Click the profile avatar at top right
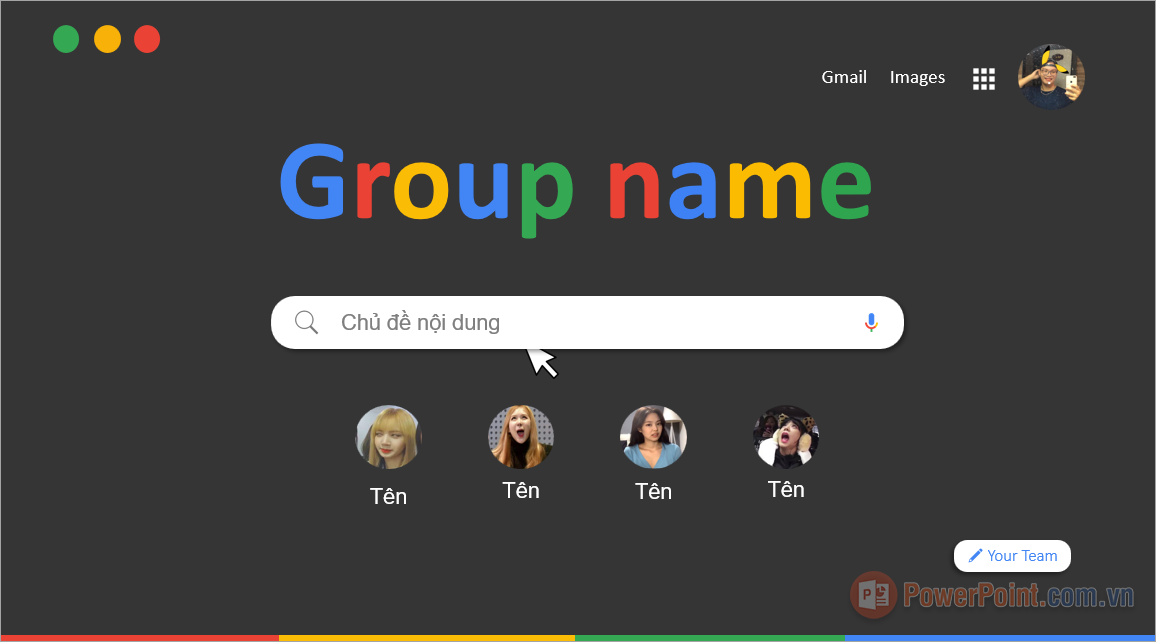 click(1051, 77)
